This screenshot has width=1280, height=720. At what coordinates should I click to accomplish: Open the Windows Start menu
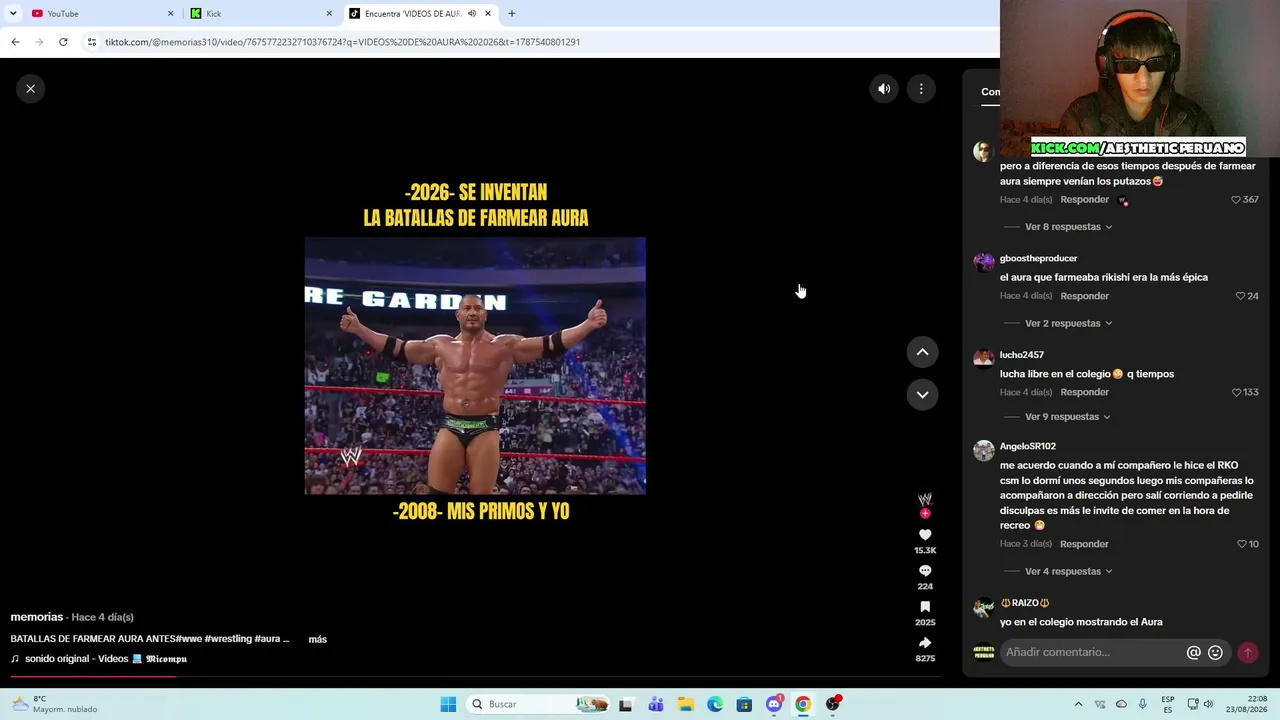point(448,704)
